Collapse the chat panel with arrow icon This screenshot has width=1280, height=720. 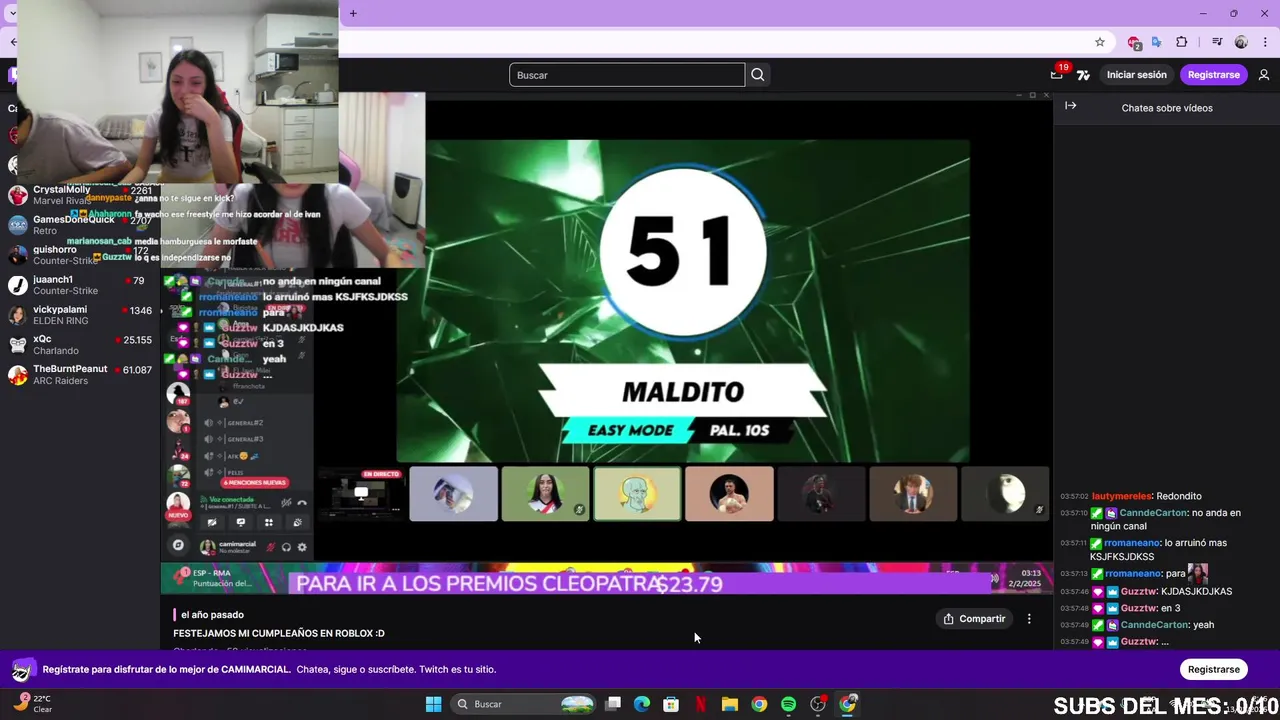point(1070,106)
